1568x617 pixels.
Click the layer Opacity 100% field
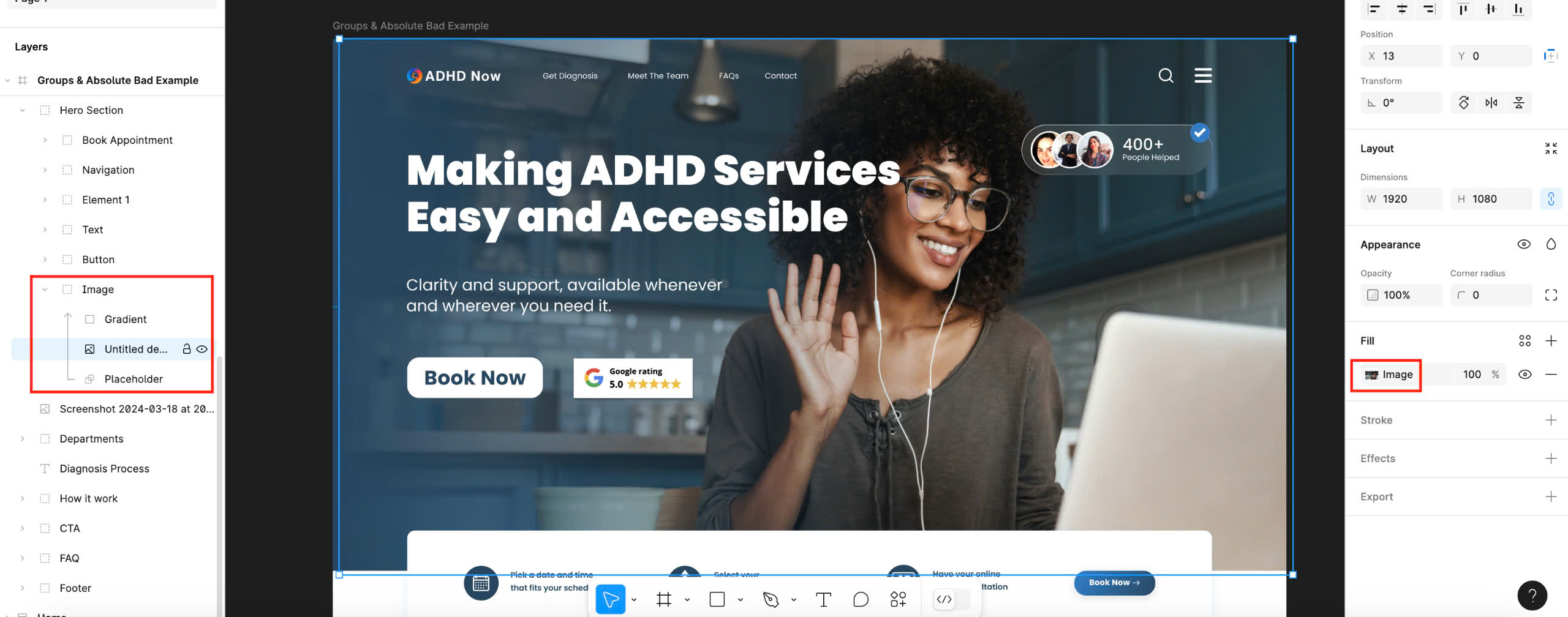(x=1401, y=295)
